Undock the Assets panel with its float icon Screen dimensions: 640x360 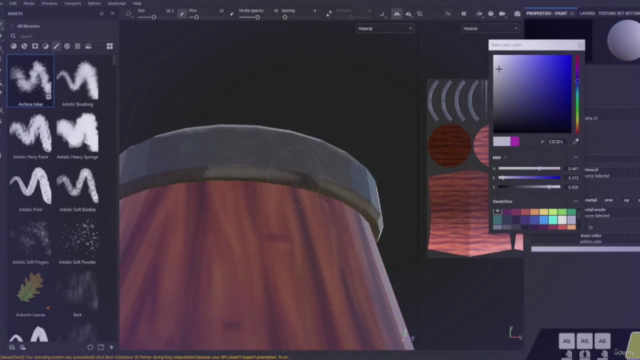pos(102,13)
